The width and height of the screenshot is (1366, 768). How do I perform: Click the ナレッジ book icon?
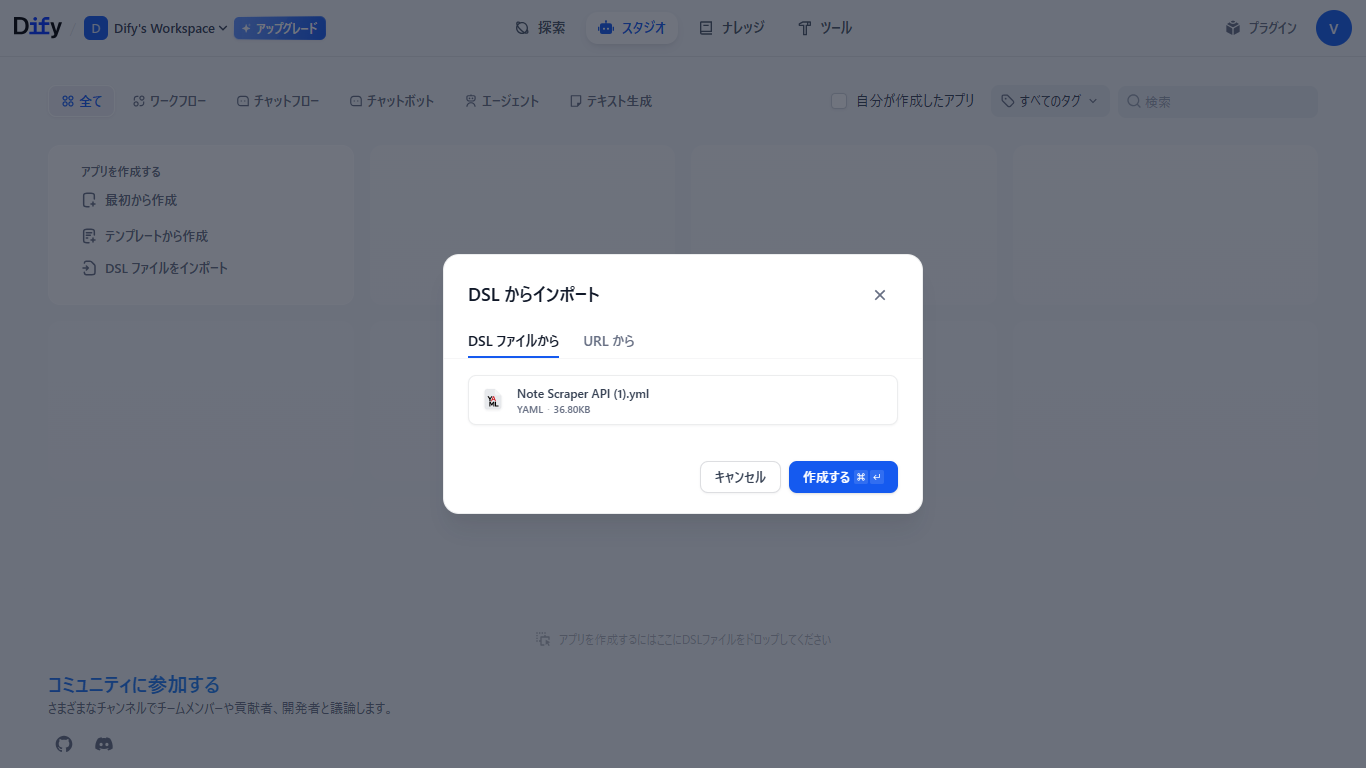(x=706, y=28)
